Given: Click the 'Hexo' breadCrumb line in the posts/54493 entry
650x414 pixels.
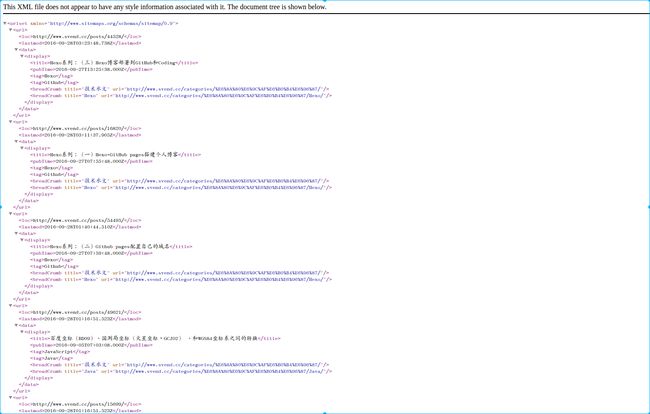Looking at the screenshot, I should [x=181, y=280].
